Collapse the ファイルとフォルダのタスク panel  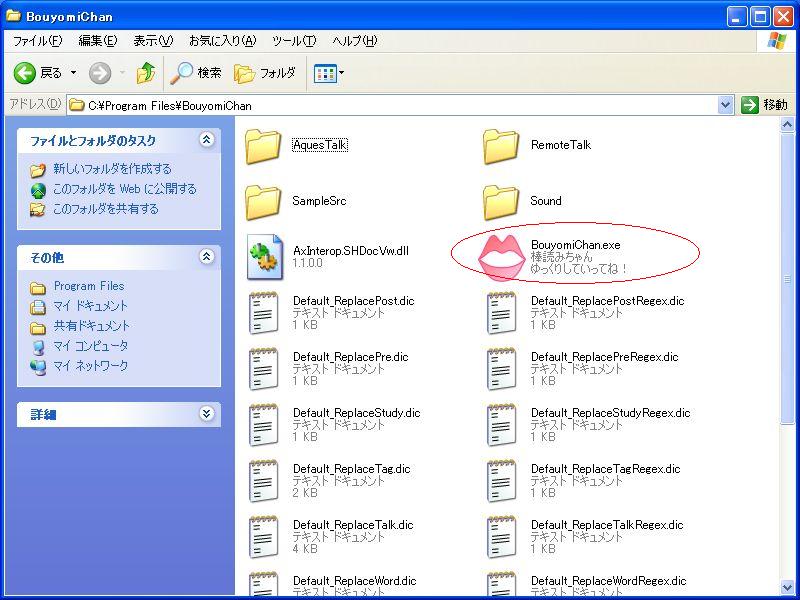click(207, 139)
